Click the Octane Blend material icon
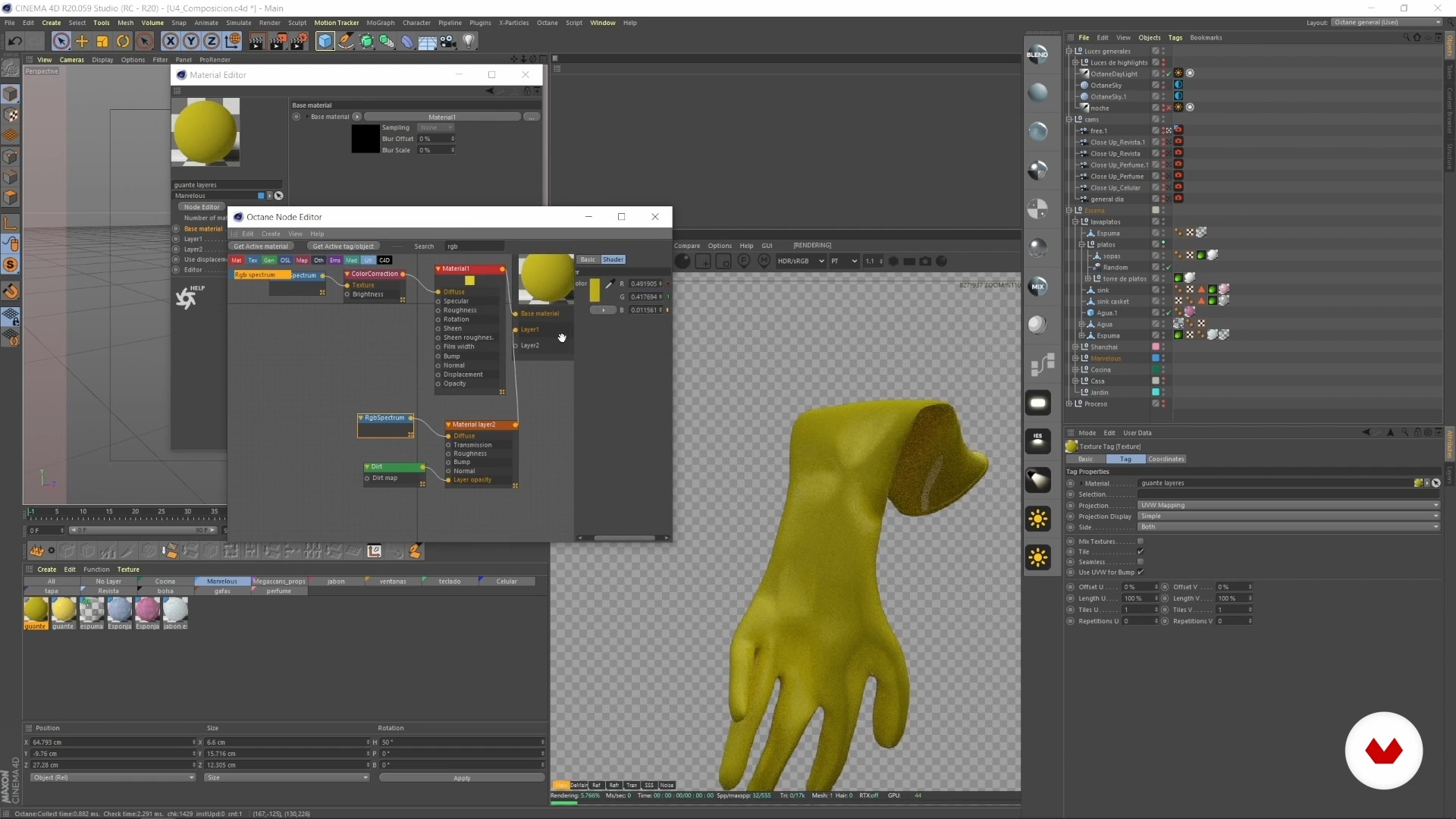The height and width of the screenshot is (819, 1456). click(1037, 55)
